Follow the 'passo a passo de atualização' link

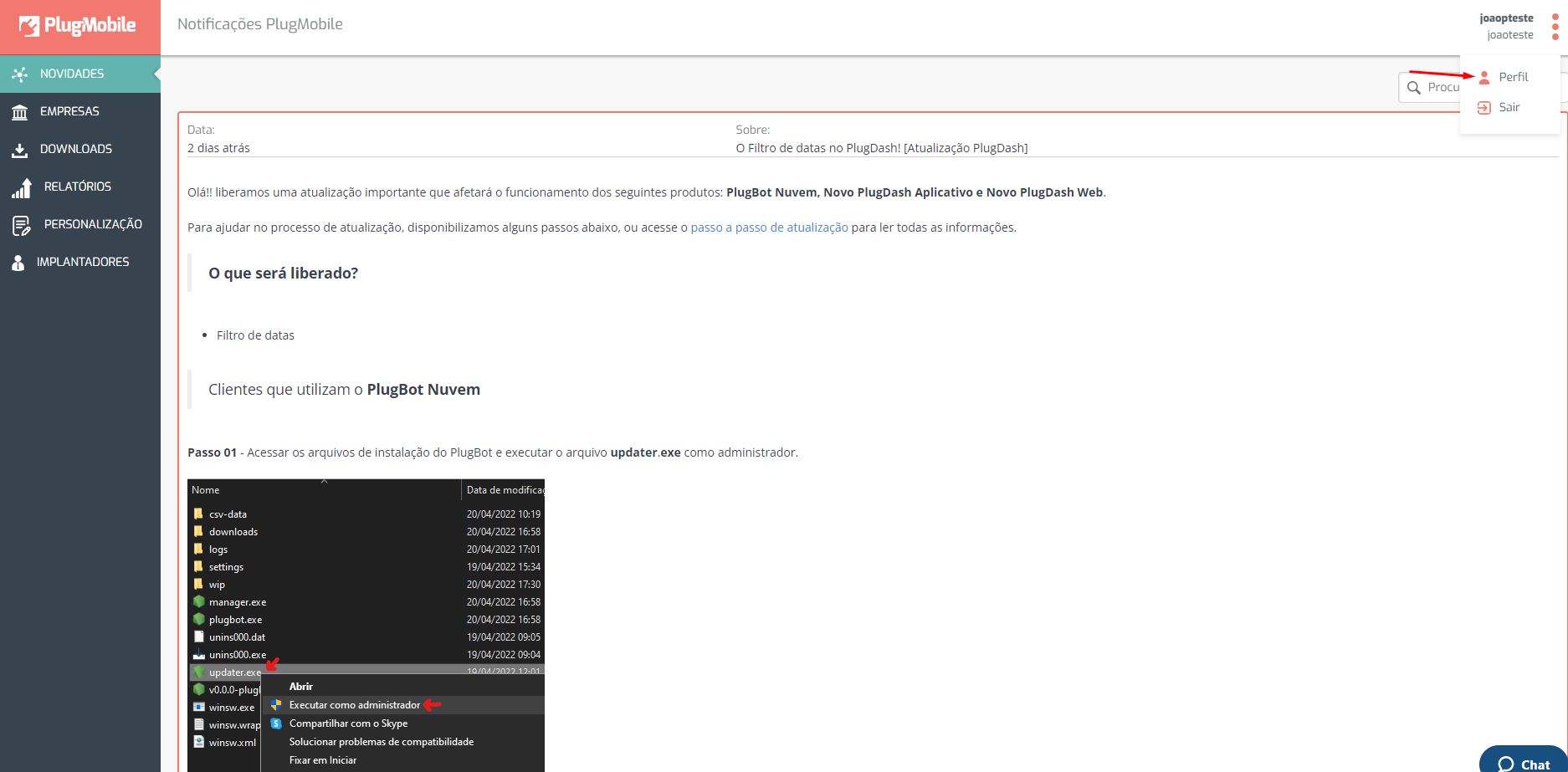pyautogui.click(x=769, y=228)
